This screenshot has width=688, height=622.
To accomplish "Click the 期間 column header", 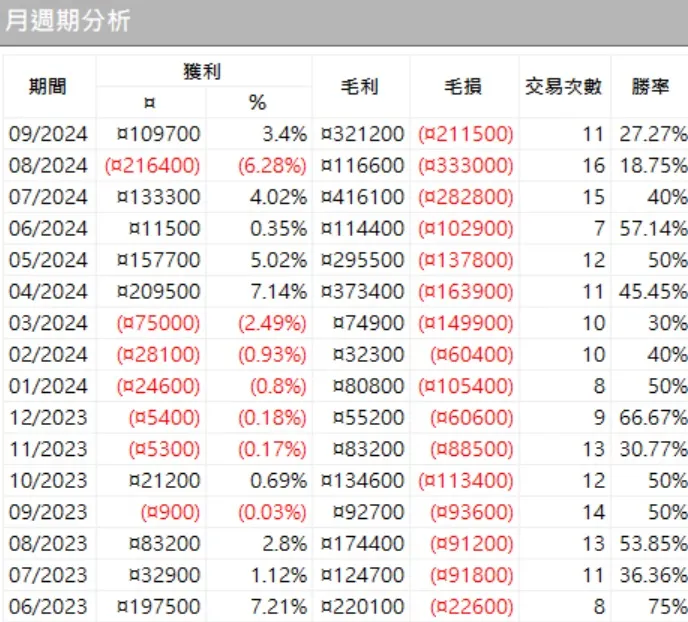I will (48, 86).
